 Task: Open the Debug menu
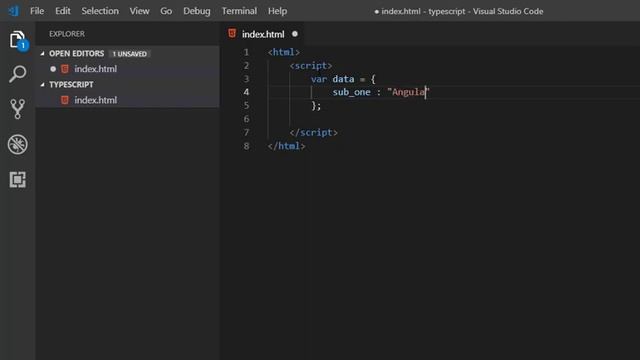197,11
